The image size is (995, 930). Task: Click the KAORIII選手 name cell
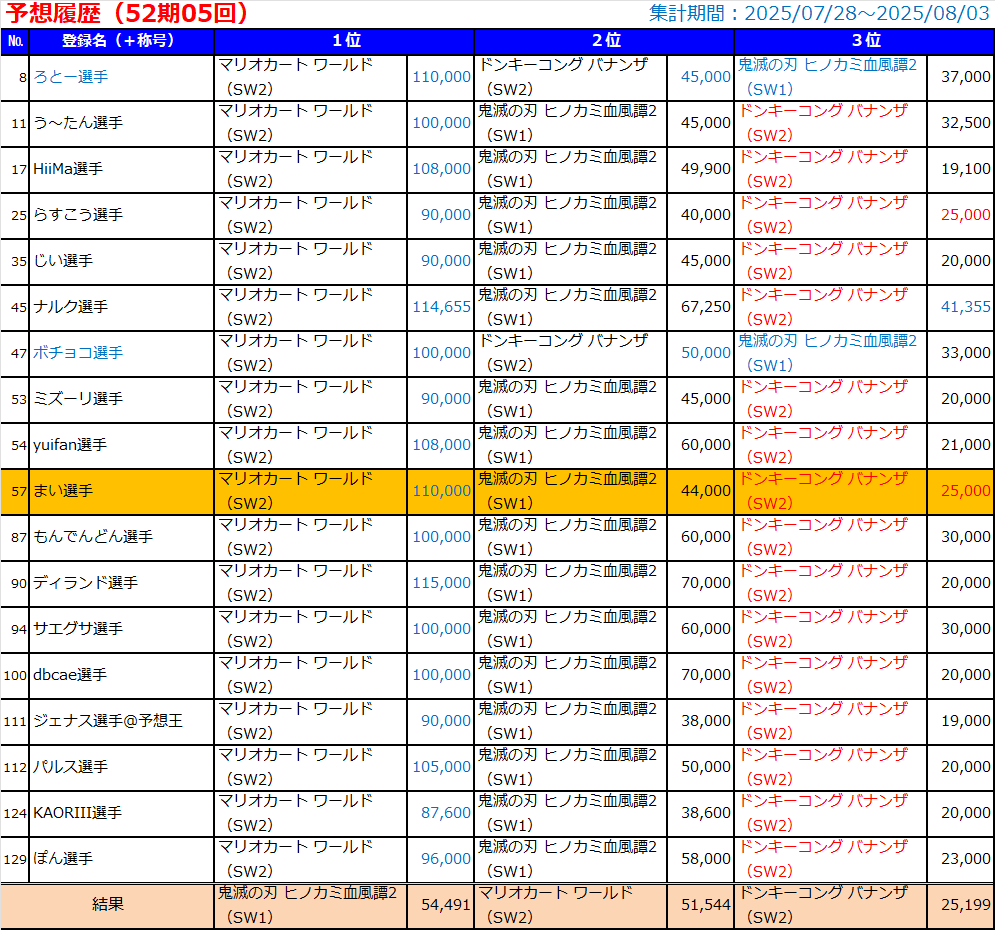pos(121,813)
